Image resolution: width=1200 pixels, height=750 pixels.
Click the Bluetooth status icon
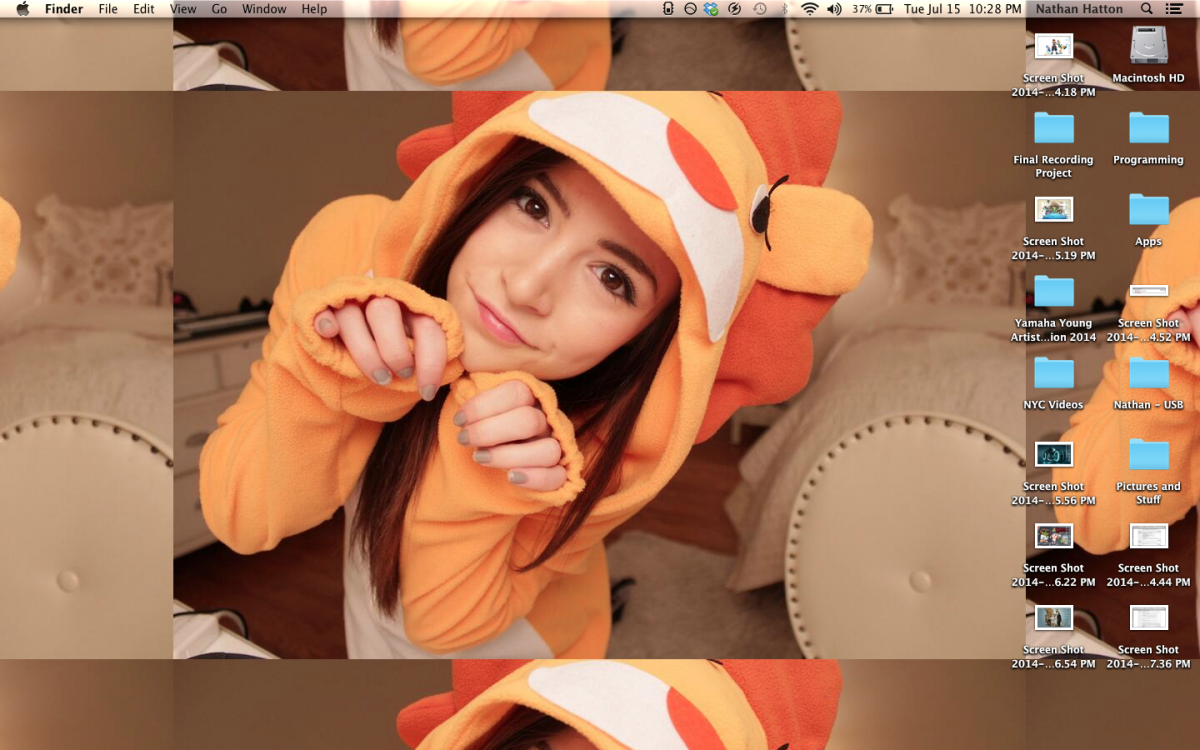(x=784, y=9)
